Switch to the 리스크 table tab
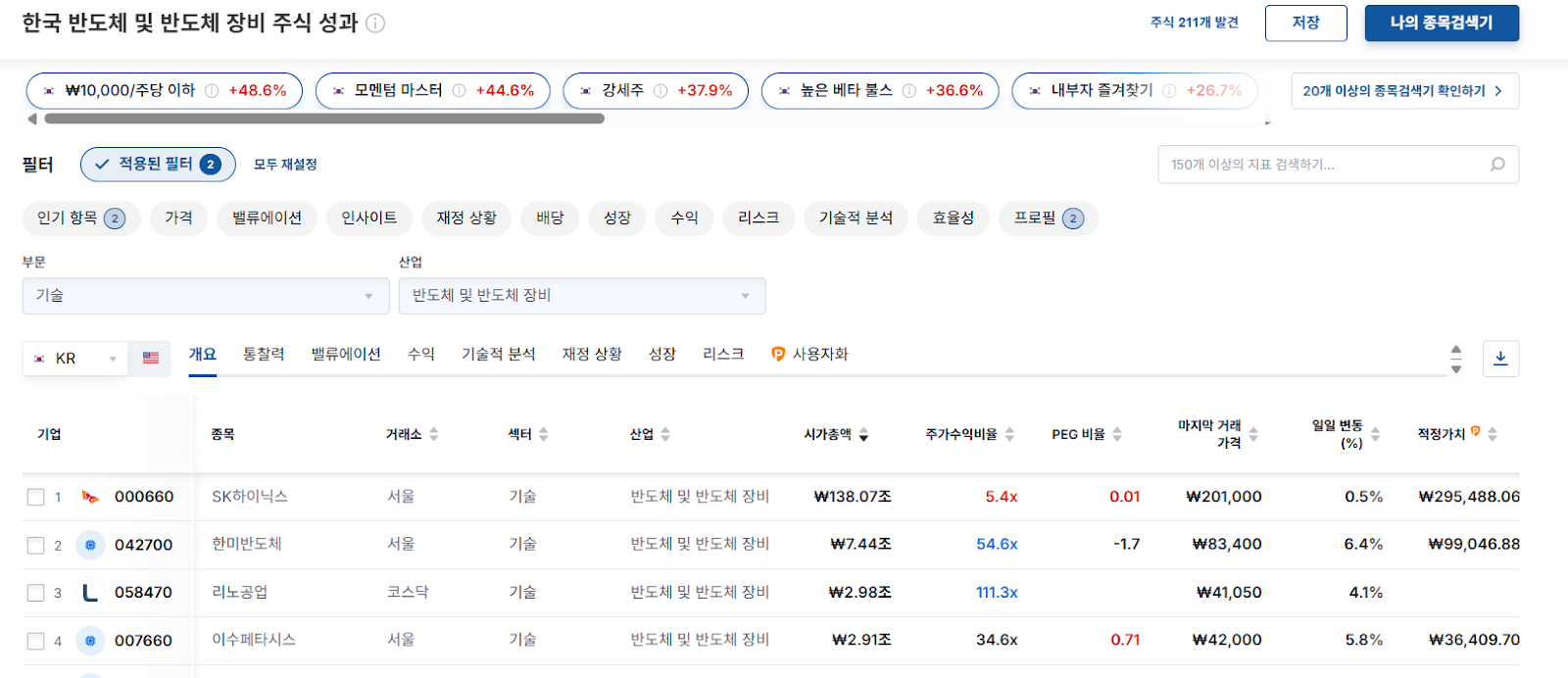Viewport: 1568px width, 678px height. tap(723, 355)
